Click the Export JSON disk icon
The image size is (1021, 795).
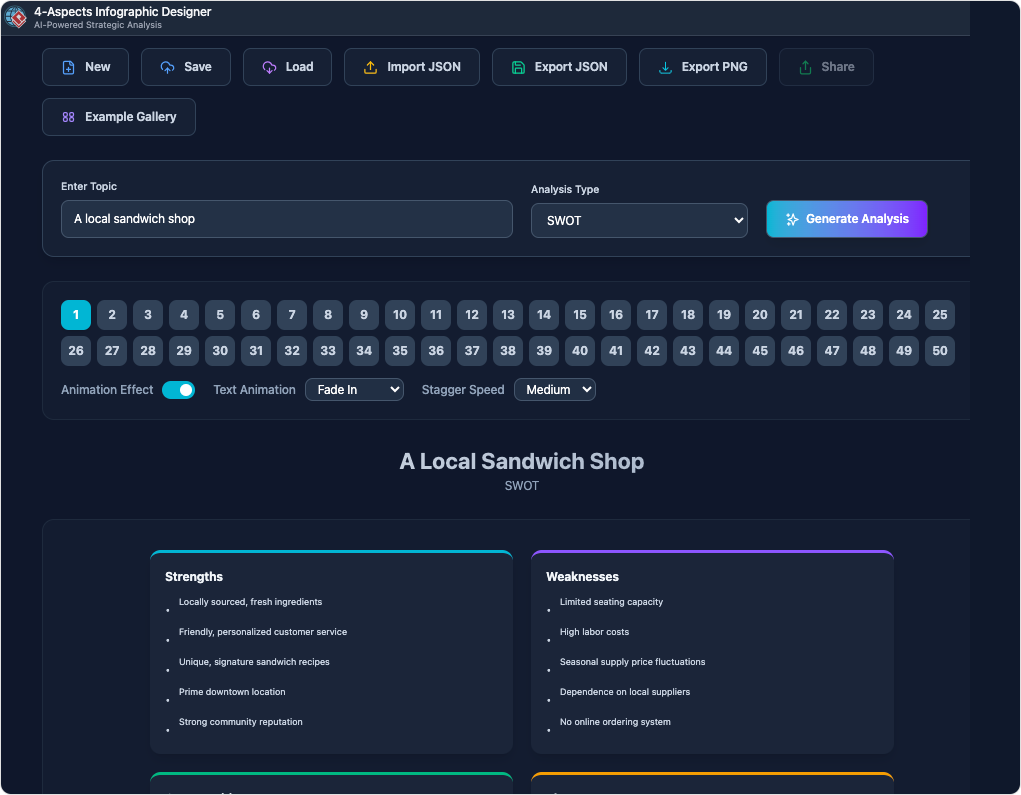pos(518,68)
